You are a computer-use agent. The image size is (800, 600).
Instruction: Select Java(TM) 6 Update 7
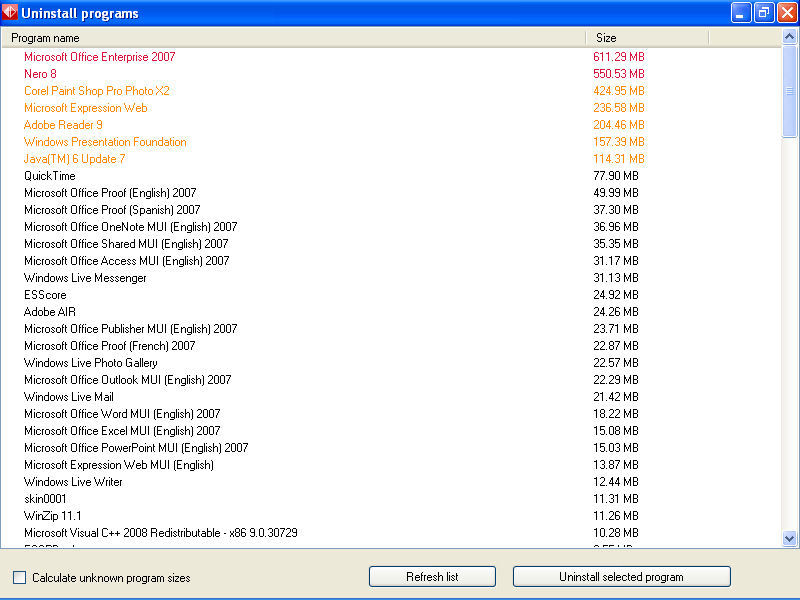tap(74, 159)
